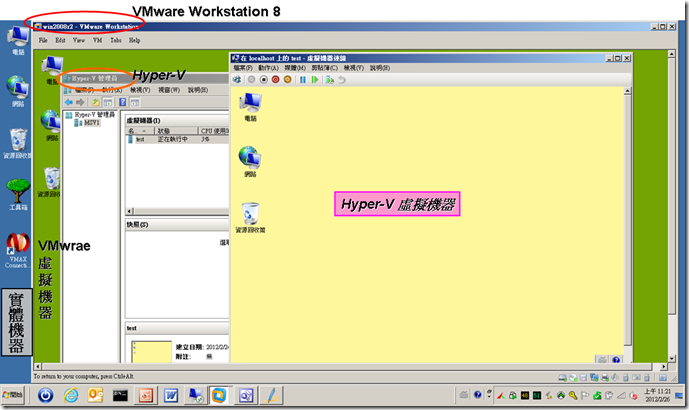Click the host taskbar Start button
The width and height of the screenshot is (689, 410).
[x=13, y=395]
